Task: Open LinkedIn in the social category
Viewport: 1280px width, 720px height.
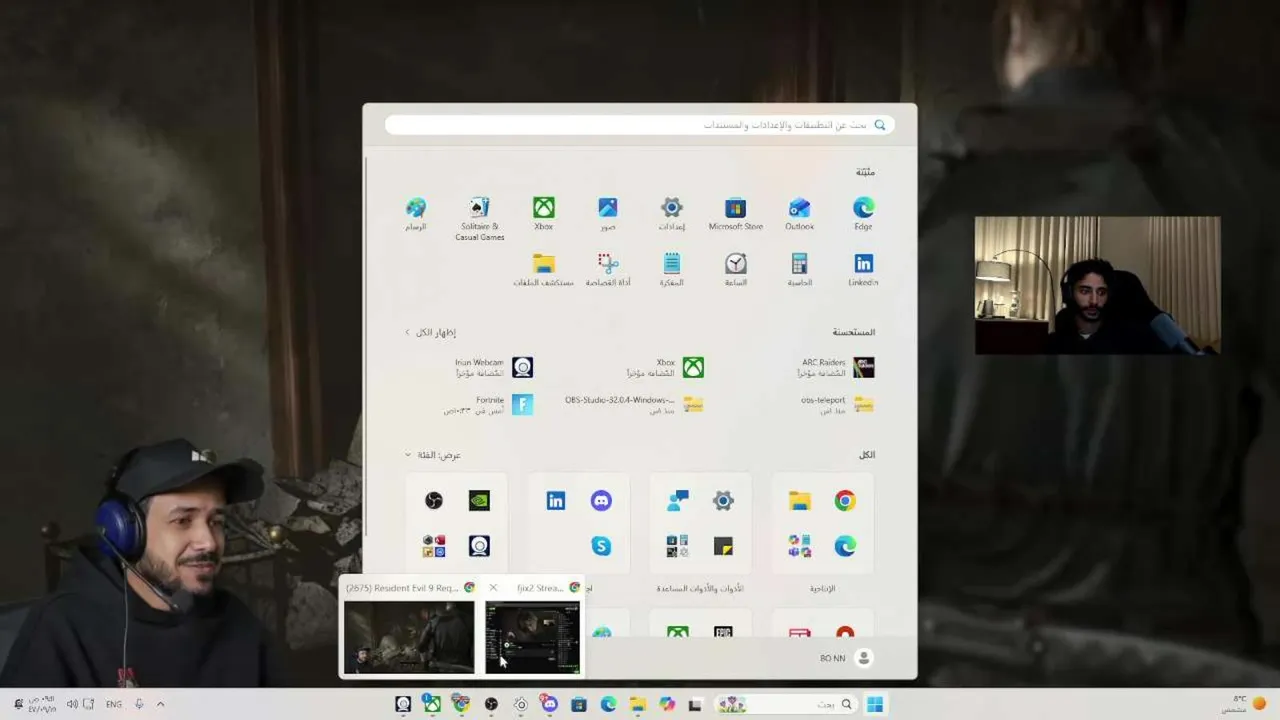Action: coord(555,501)
